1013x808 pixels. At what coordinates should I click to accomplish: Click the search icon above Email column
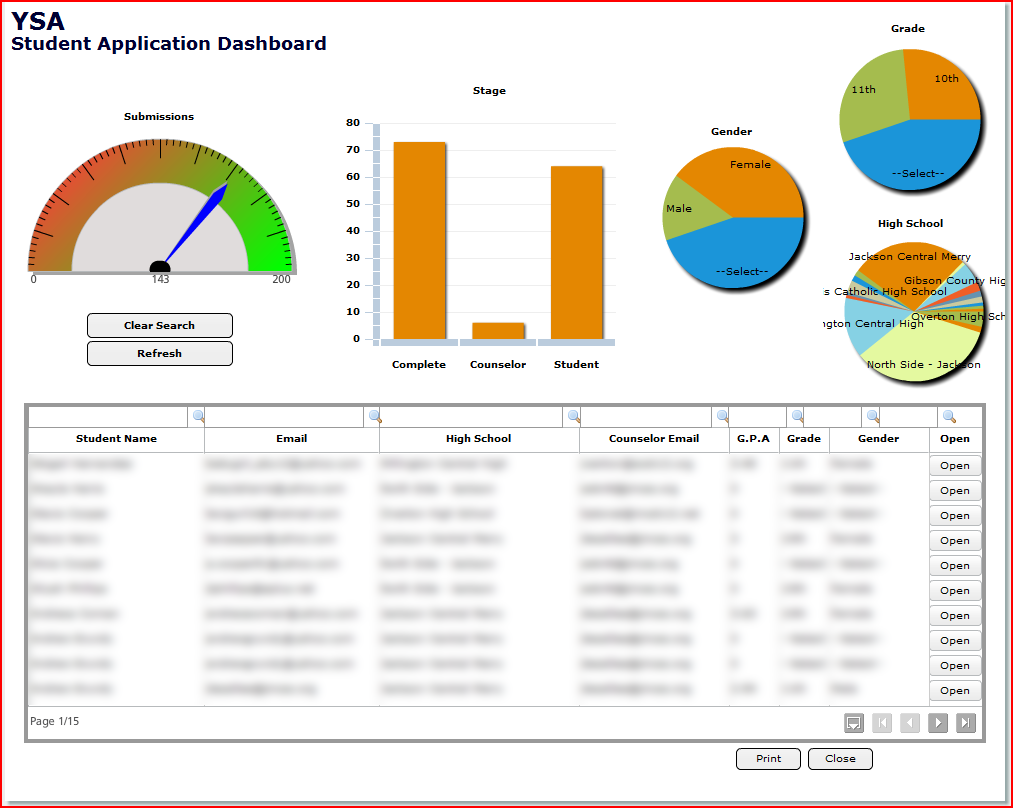pyautogui.click(x=374, y=416)
